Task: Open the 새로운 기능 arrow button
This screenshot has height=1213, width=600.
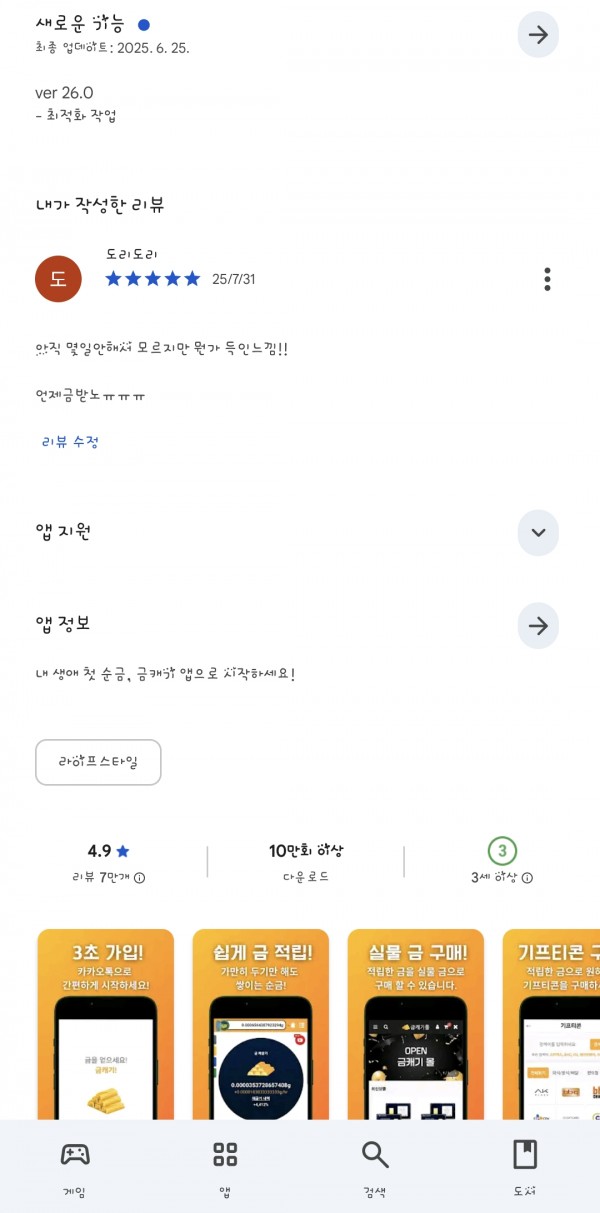Action: [x=538, y=35]
